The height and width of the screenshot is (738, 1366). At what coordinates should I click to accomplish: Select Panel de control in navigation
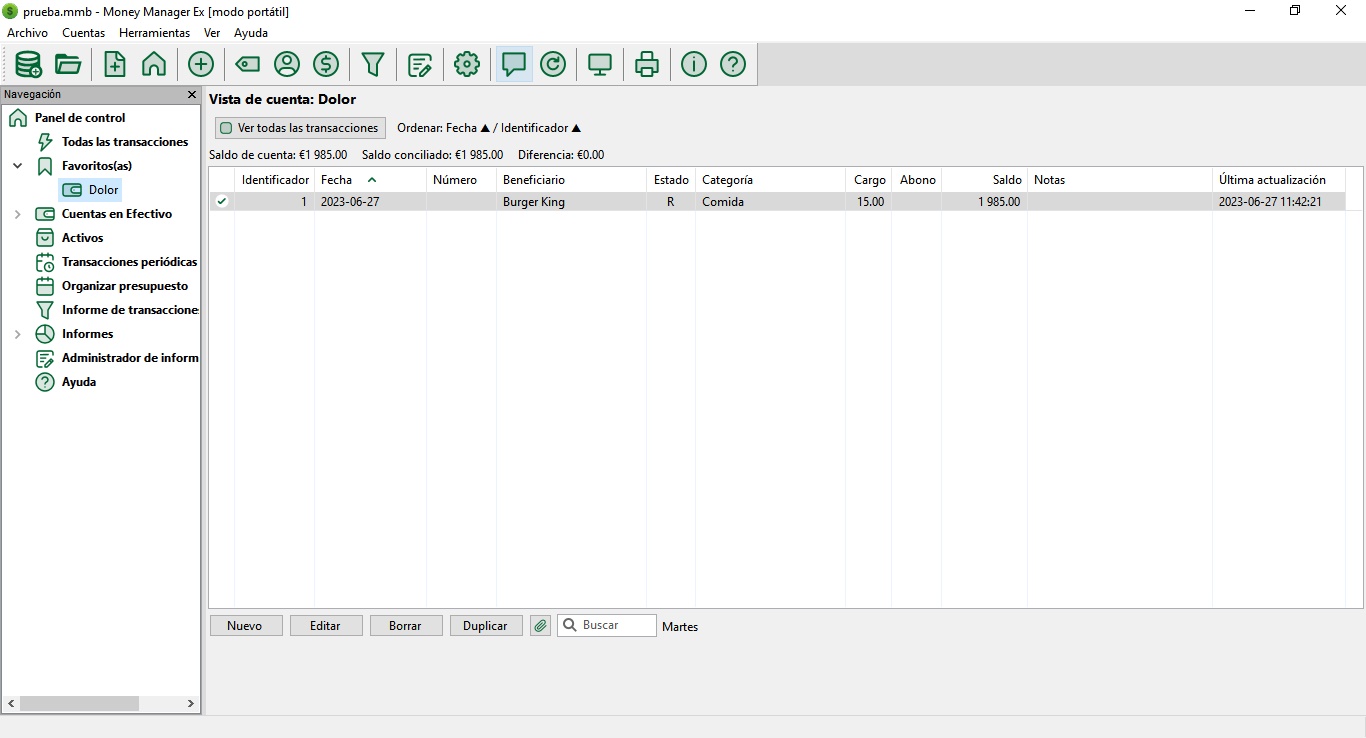click(x=80, y=118)
